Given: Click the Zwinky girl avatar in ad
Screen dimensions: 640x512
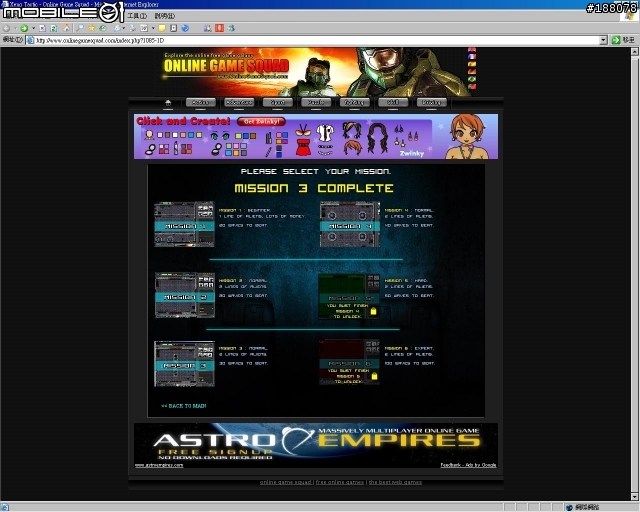Looking at the screenshot, I should pos(467,137).
